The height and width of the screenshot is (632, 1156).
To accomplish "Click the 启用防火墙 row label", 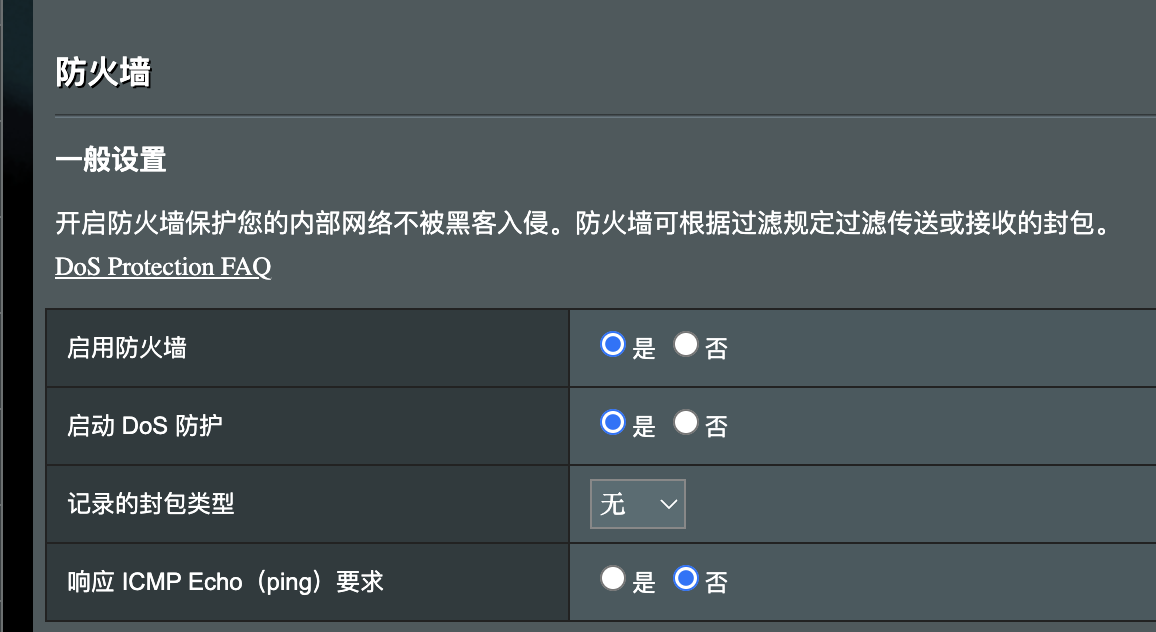I will click(126, 348).
